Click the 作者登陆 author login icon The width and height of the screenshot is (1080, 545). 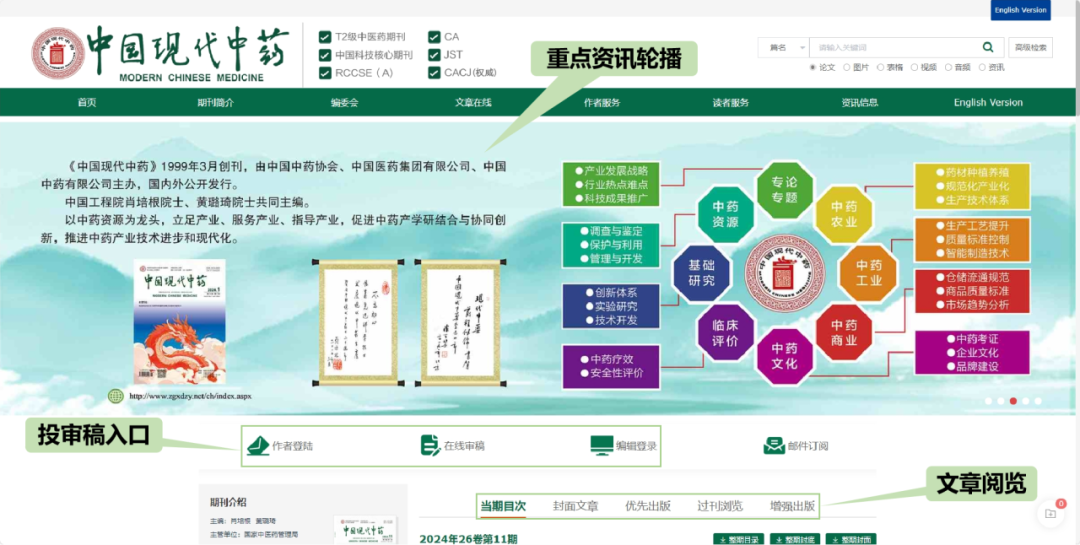[x=258, y=446]
